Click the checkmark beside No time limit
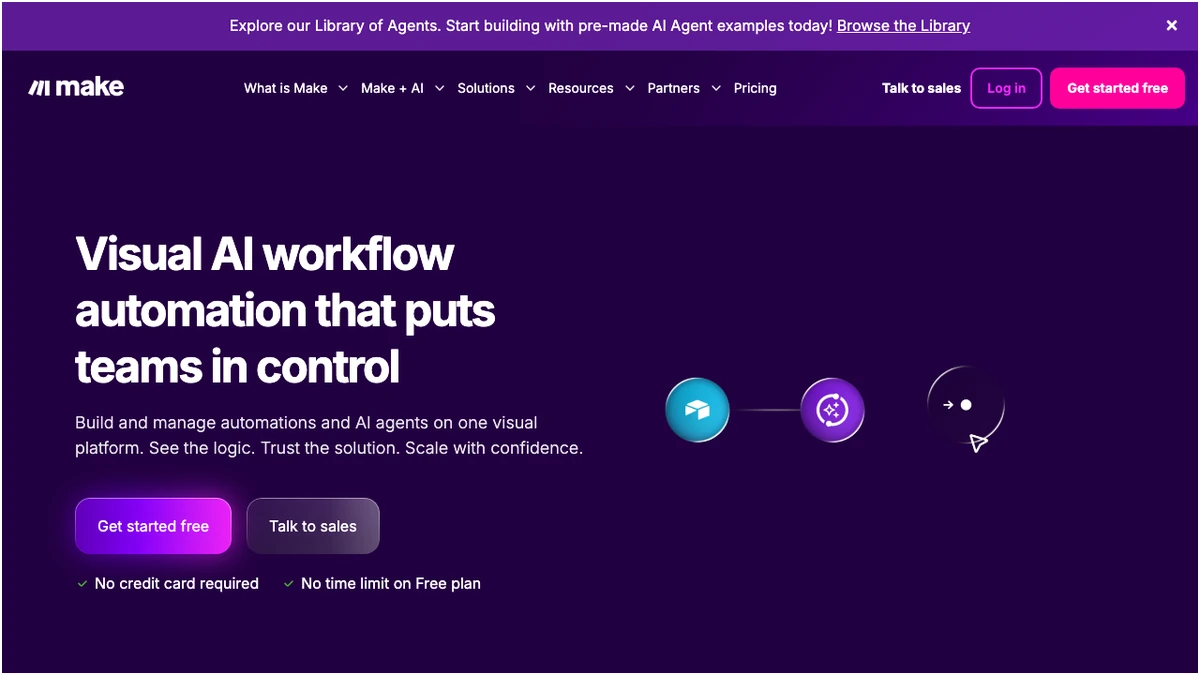The image size is (1200, 675). 289,584
